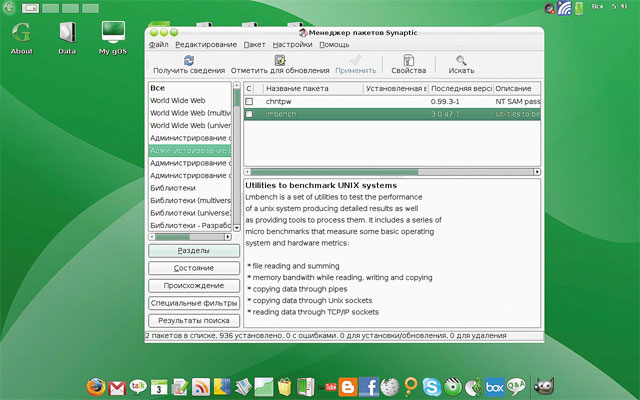Open the box dock icon

(x=495, y=387)
